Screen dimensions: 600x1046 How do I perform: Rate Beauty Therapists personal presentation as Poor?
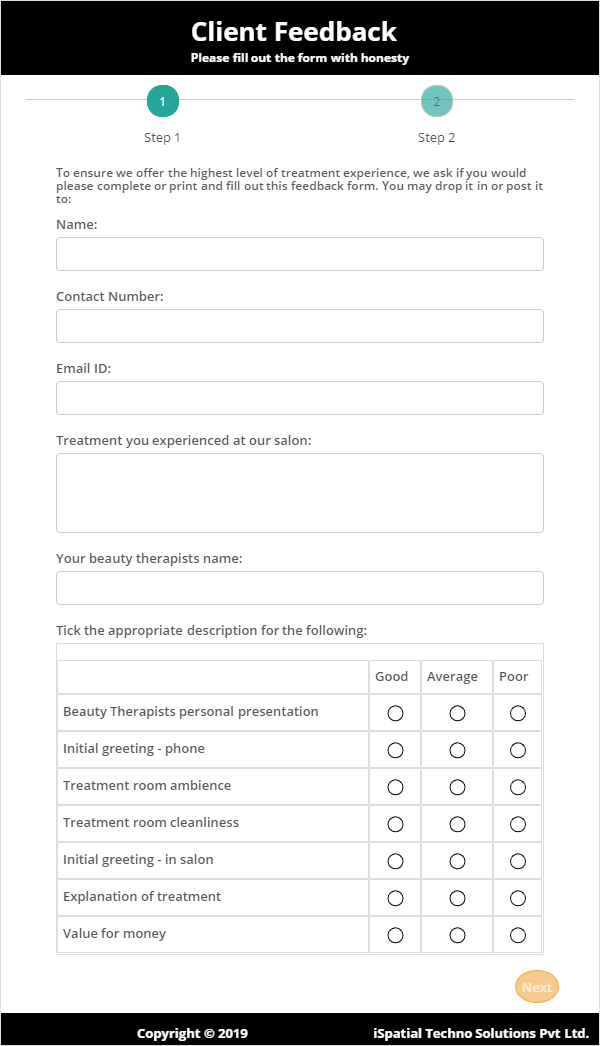click(x=518, y=713)
